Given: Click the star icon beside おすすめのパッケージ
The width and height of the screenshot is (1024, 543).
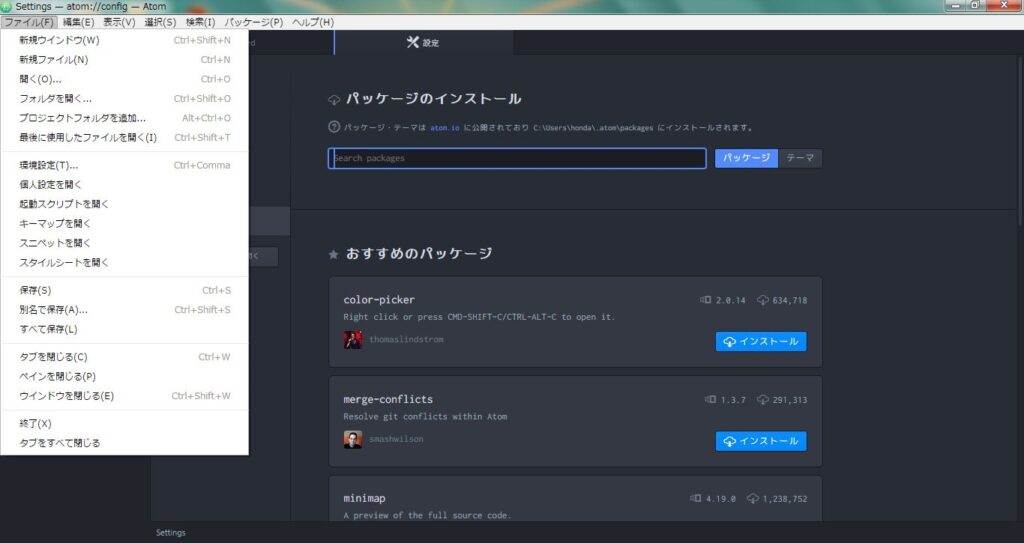Looking at the screenshot, I should click(x=333, y=254).
